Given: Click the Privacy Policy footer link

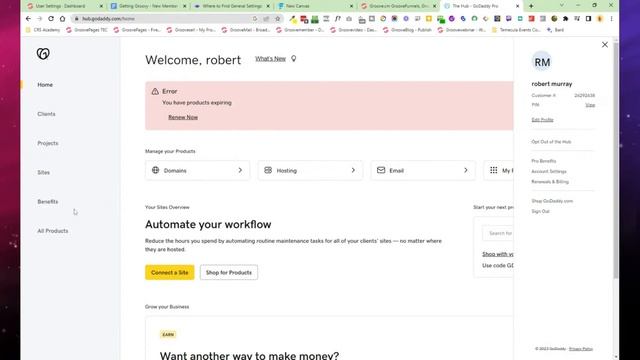Looking at the screenshot, I should (x=581, y=349).
